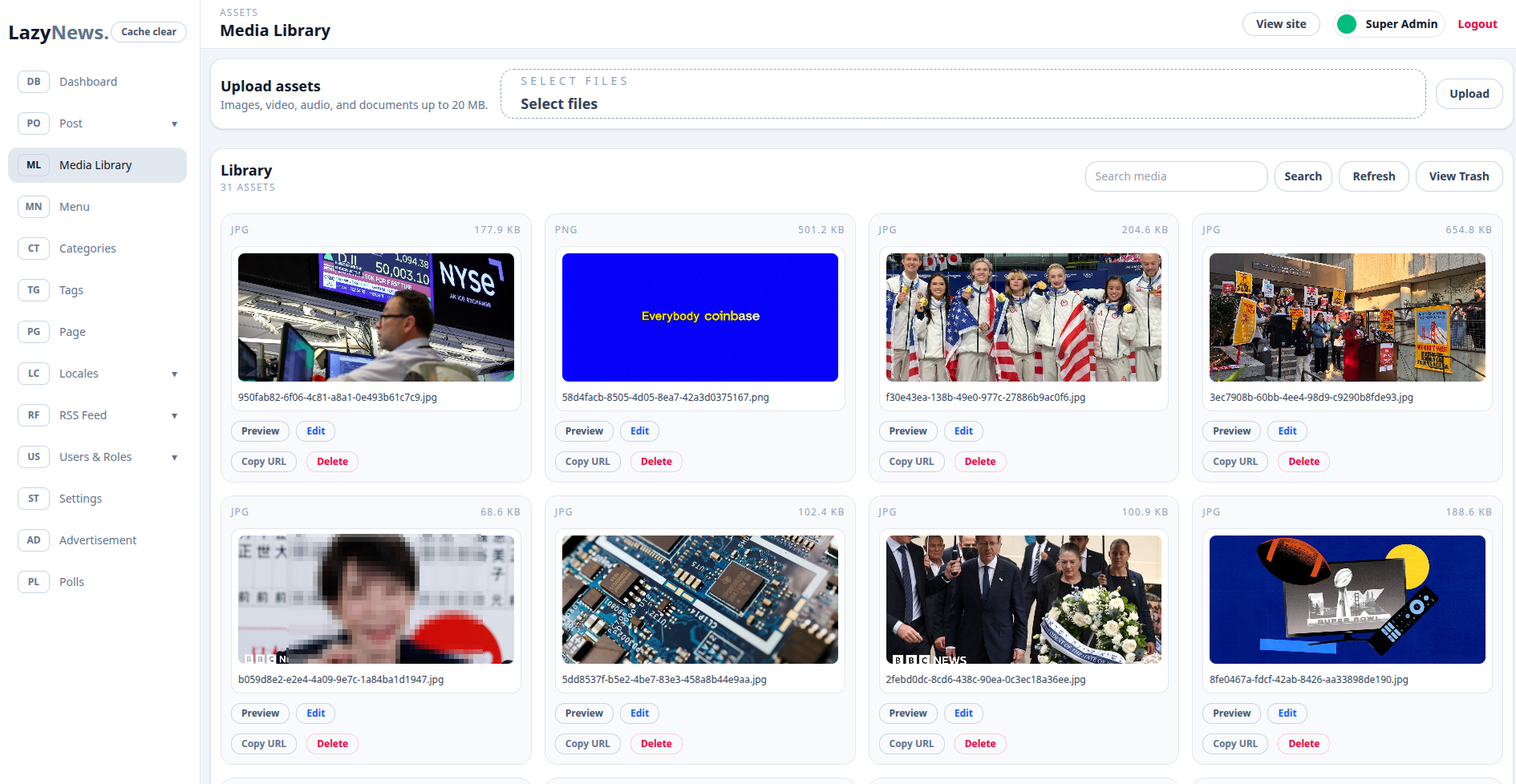Delete the 950fab82 jpg asset

pyautogui.click(x=332, y=462)
